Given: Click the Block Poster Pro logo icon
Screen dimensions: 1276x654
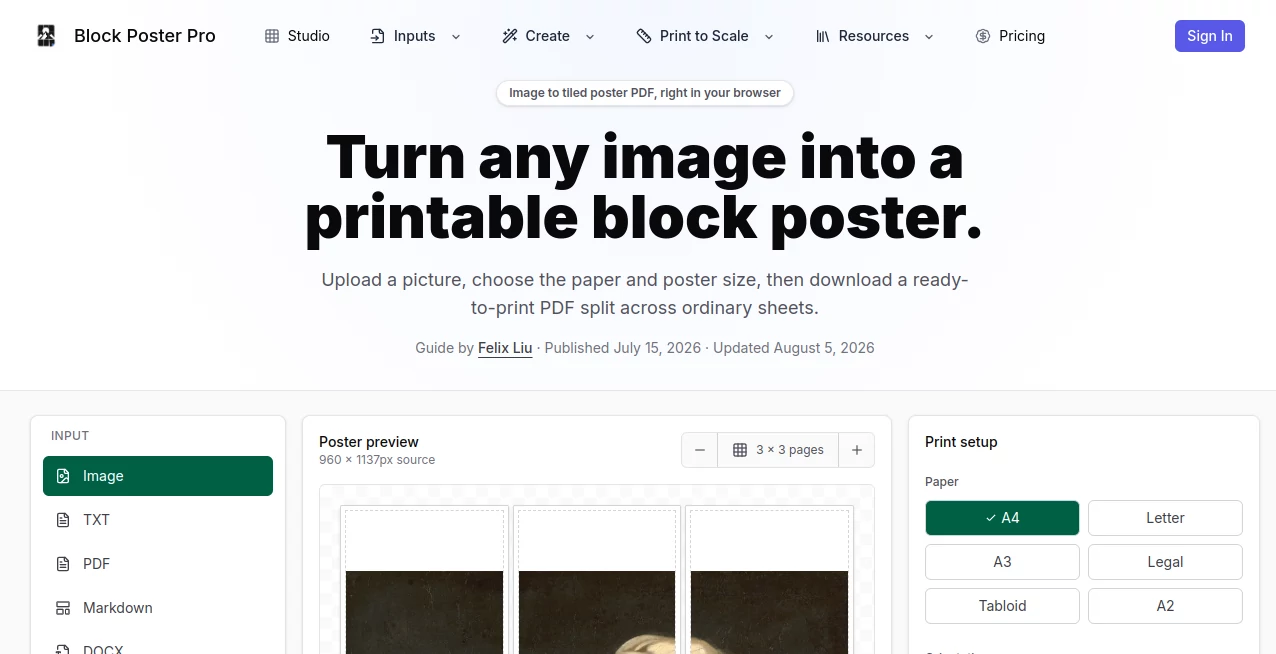Looking at the screenshot, I should pos(46,36).
